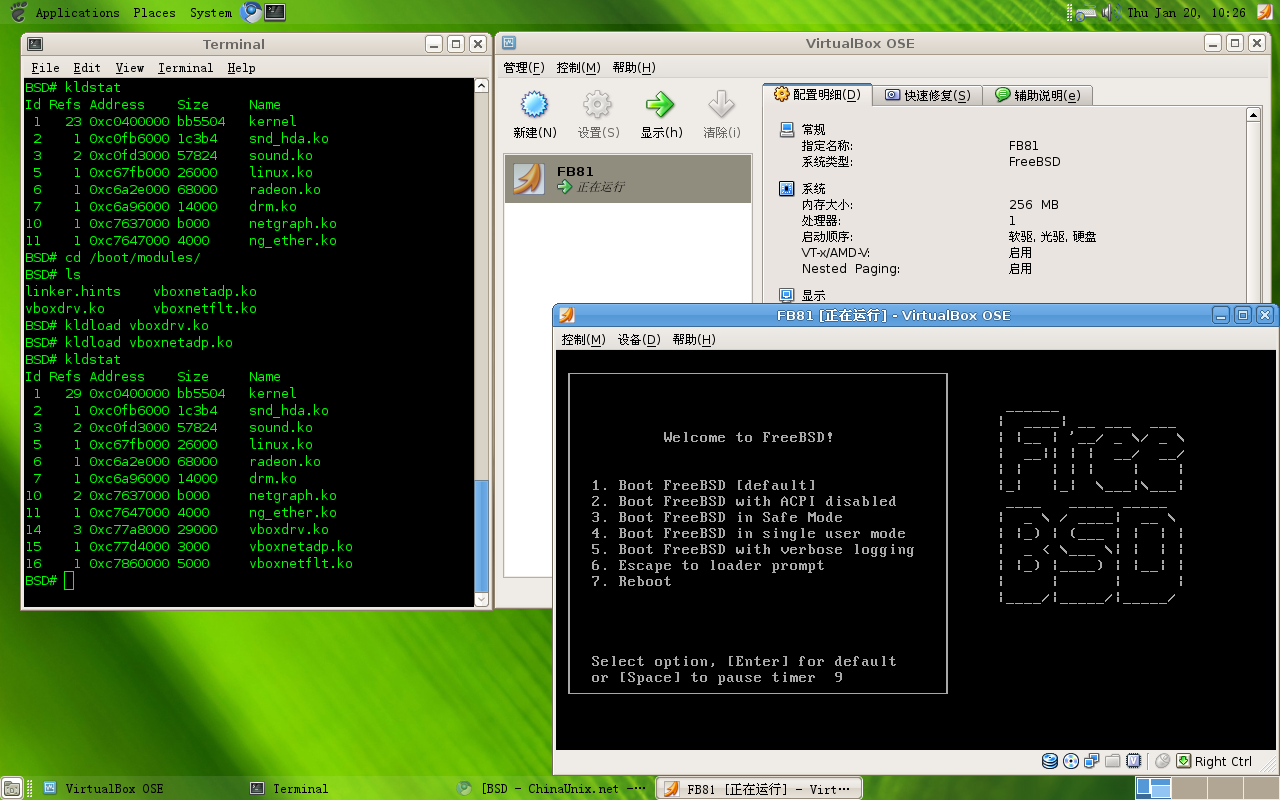Click the 常规 general section icon
Viewport: 1280px width, 800px height.
click(x=786, y=130)
